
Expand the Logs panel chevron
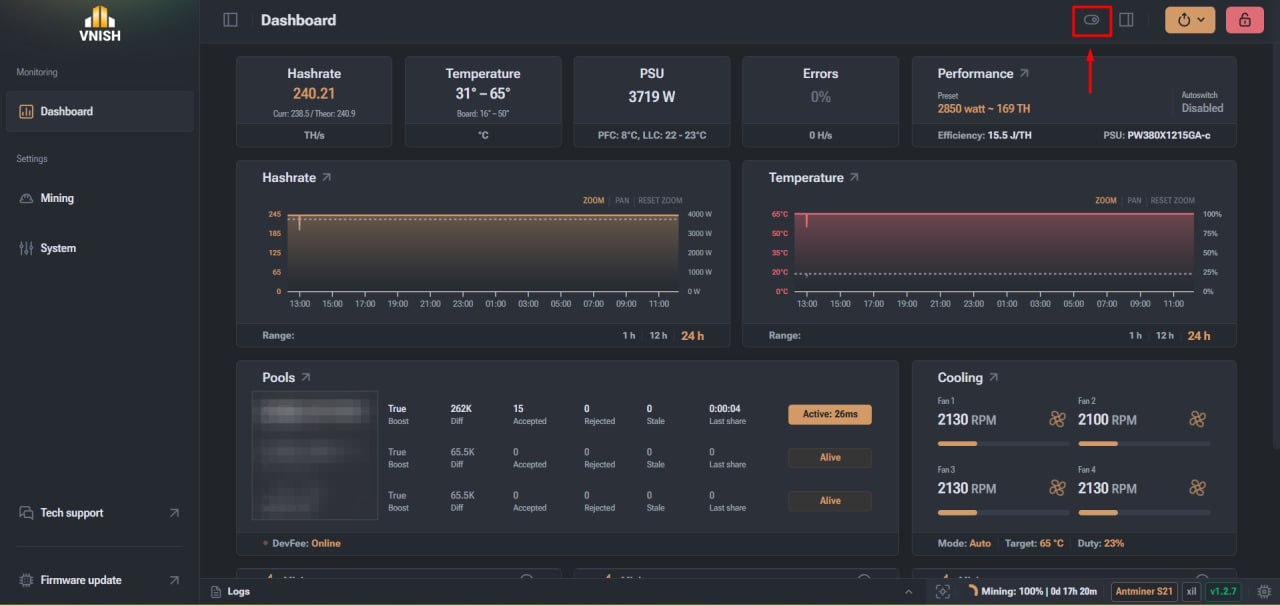coord(909,592)
